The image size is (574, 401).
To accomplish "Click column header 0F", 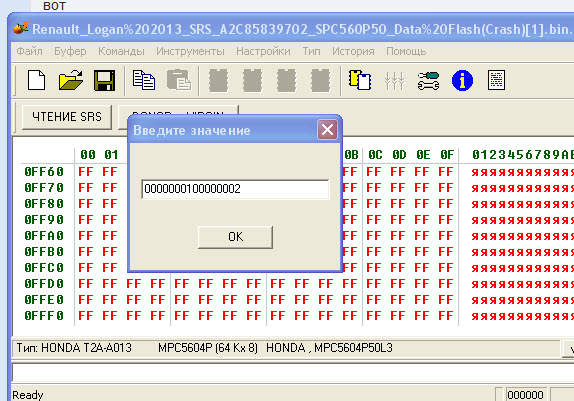I will pos(447,155).
